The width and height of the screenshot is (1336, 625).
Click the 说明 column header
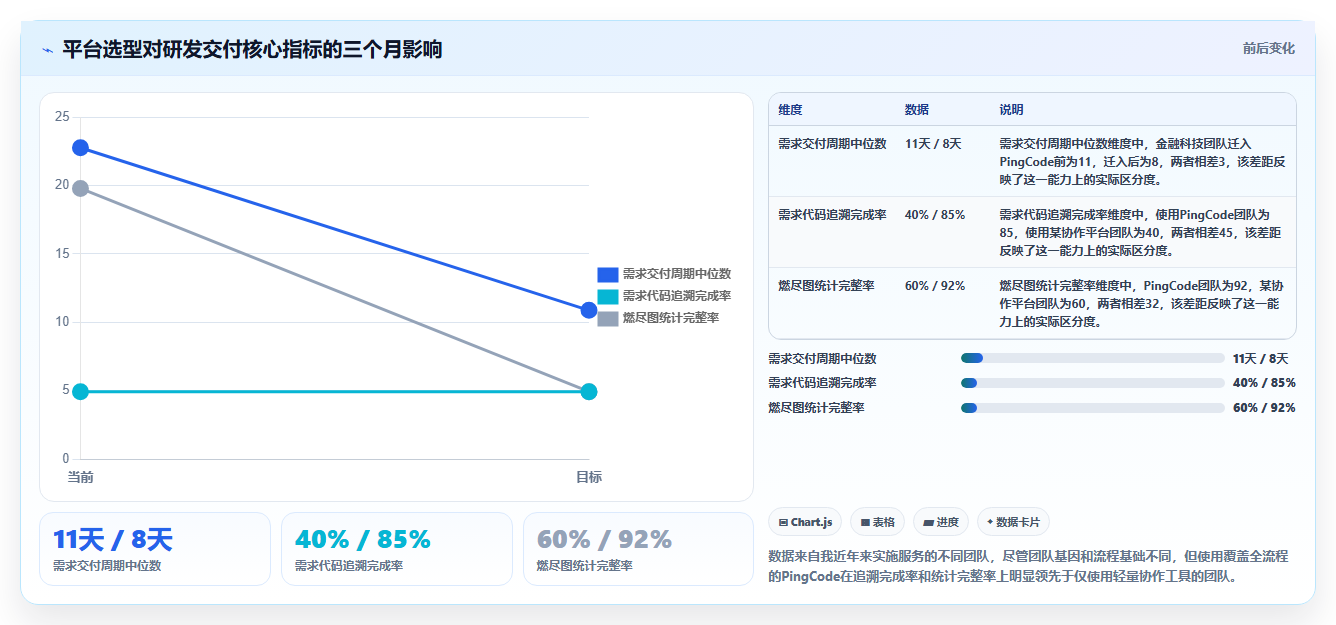pyautogui.click(x=1011, y=110)
